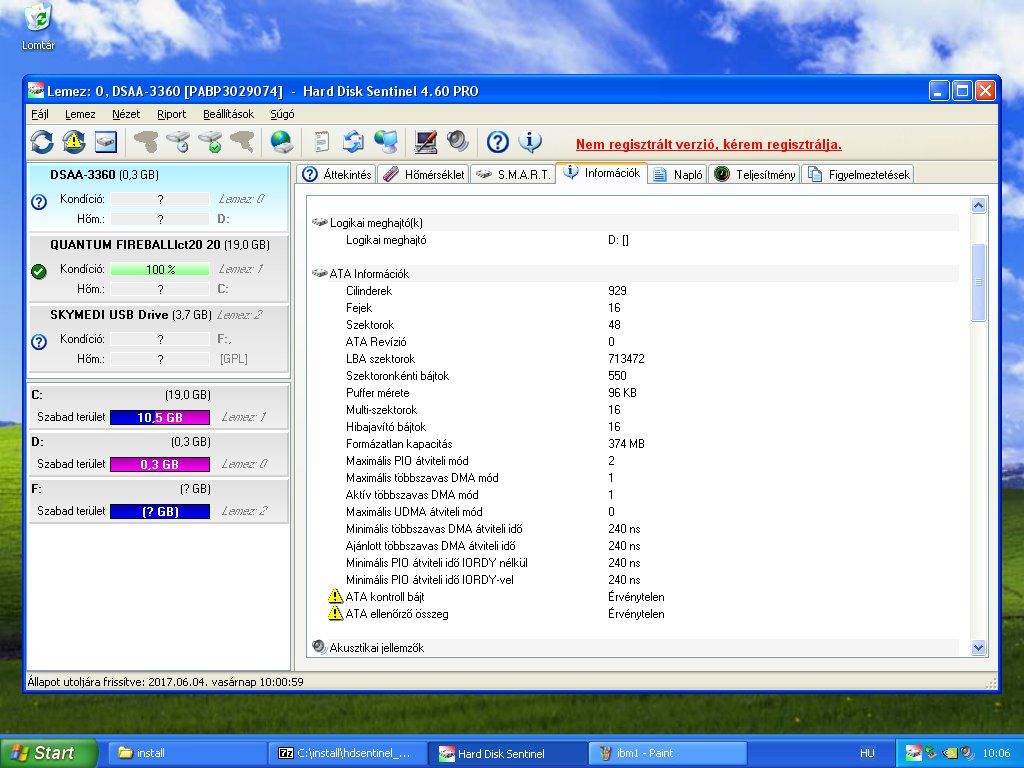Click the vertical scrollbar thumb
Image resolution: width=1024 pixels, height=768 pixels.
click(978, 282)
